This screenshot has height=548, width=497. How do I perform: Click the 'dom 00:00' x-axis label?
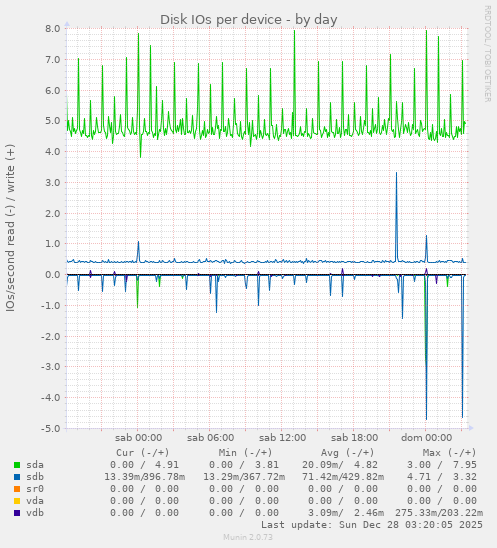[426, 438]
